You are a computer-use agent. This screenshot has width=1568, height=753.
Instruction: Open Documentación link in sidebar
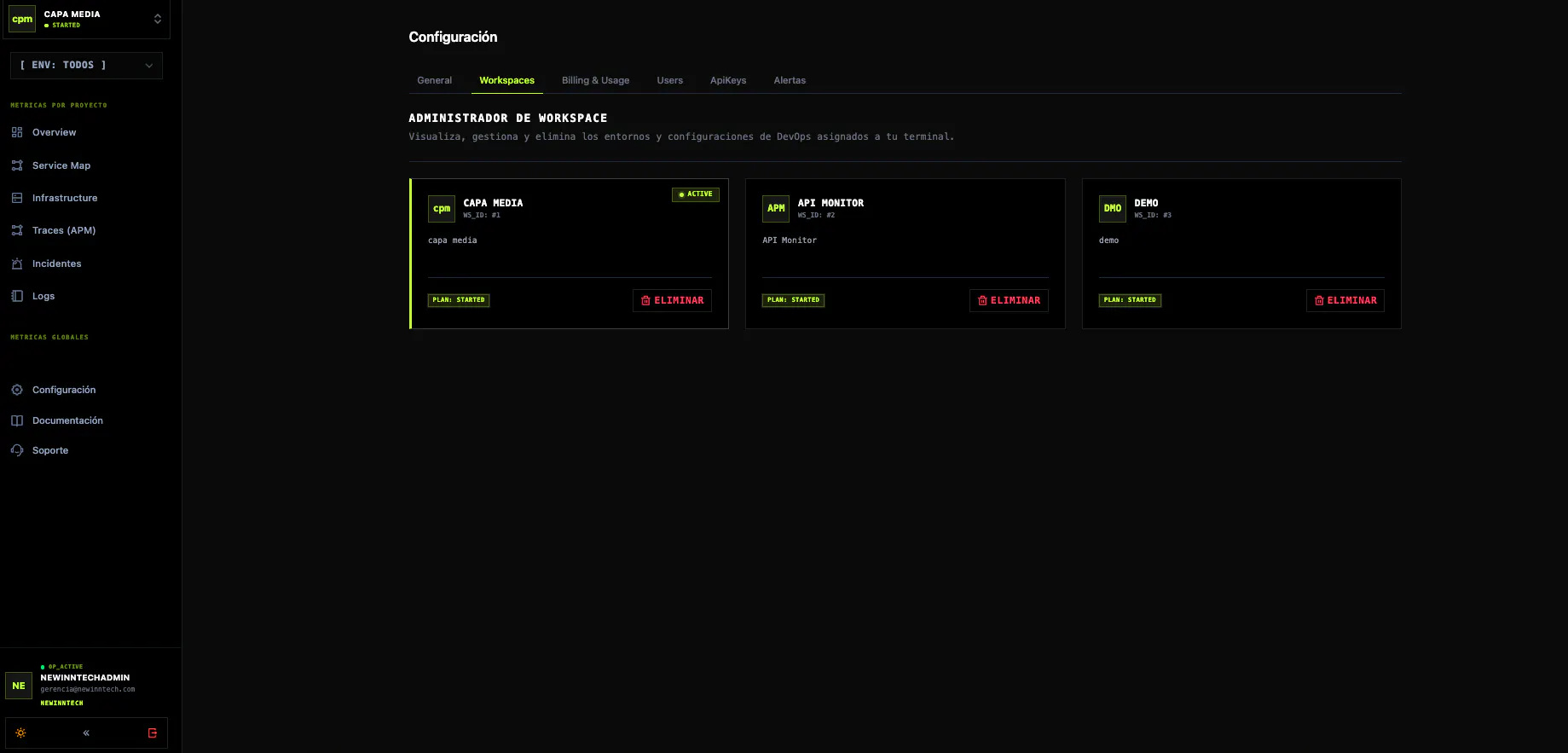pos(67,420)
